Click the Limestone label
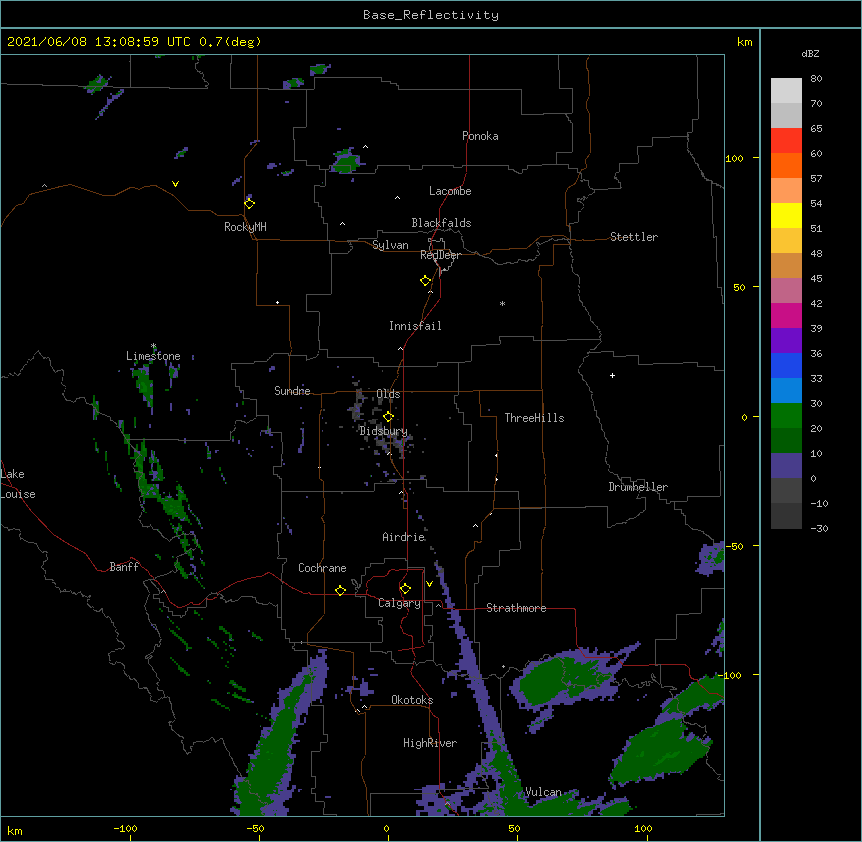 pyautogui.click(x=153, y=356)
